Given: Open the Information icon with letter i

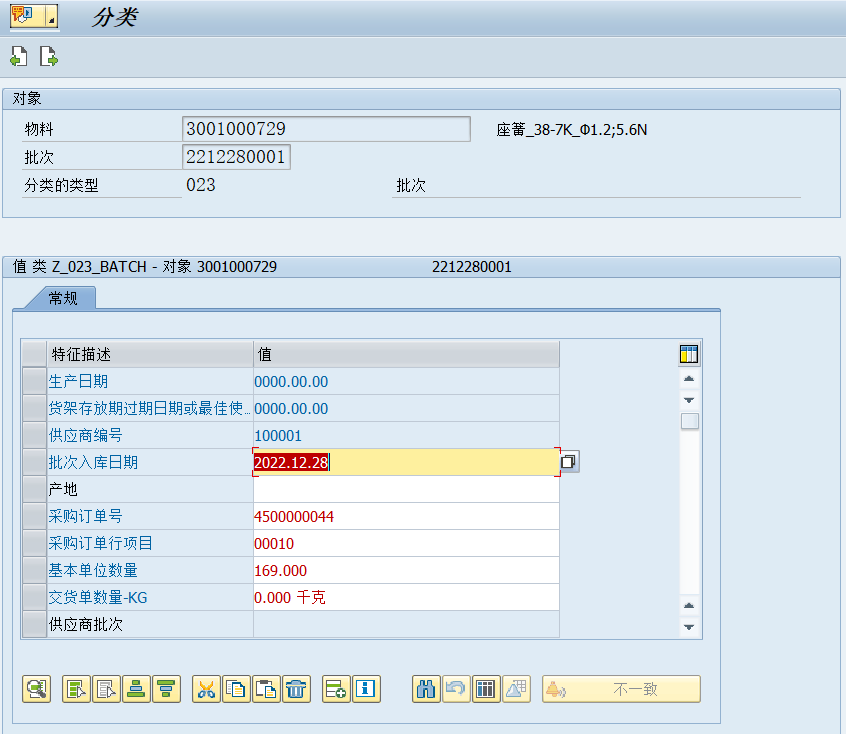Looking at the screenshot, I should coord(366,689).
